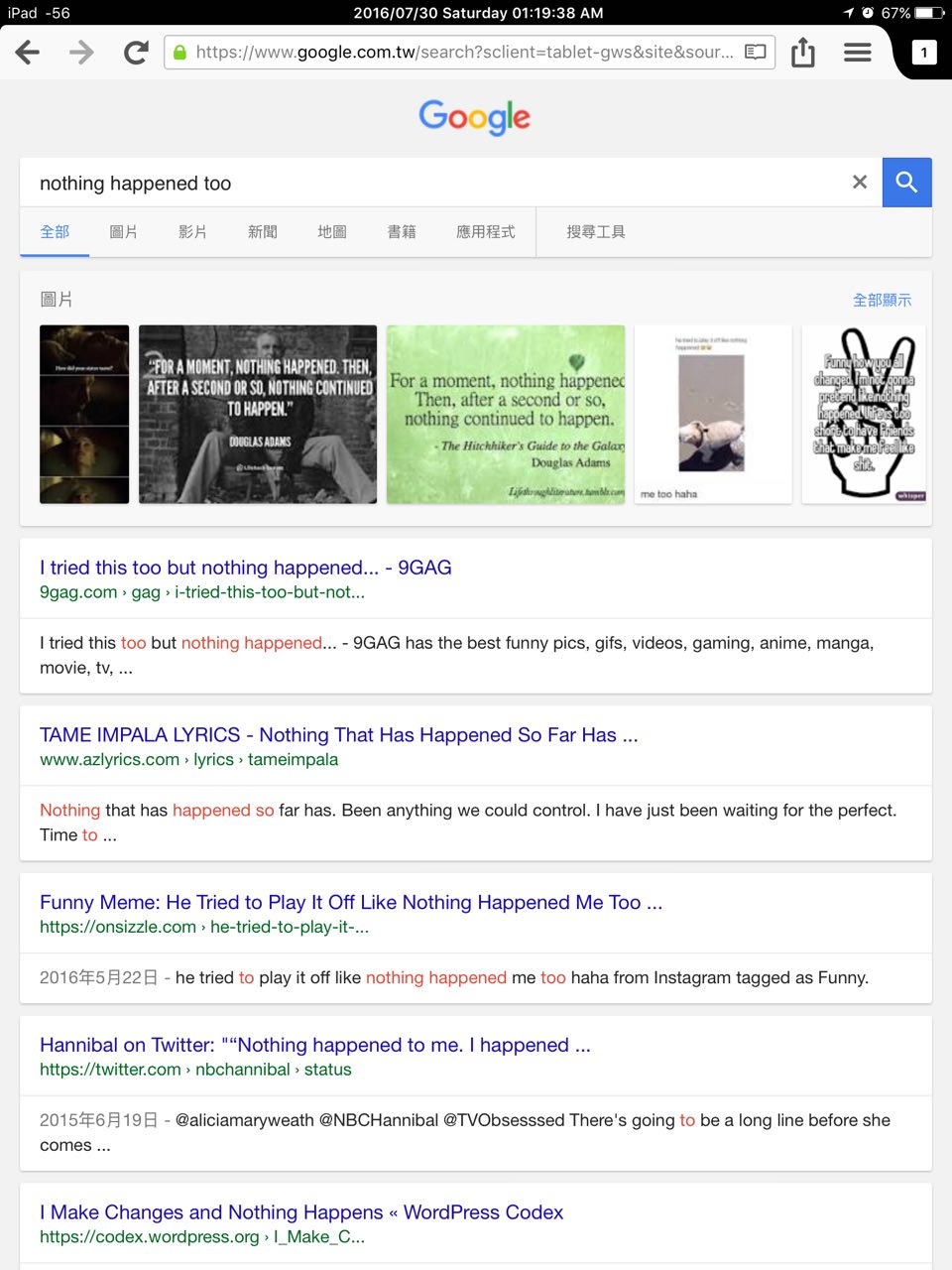
Task: Open 'I Make Changes and Nothing Happens' result
Action: (301, 1212)
